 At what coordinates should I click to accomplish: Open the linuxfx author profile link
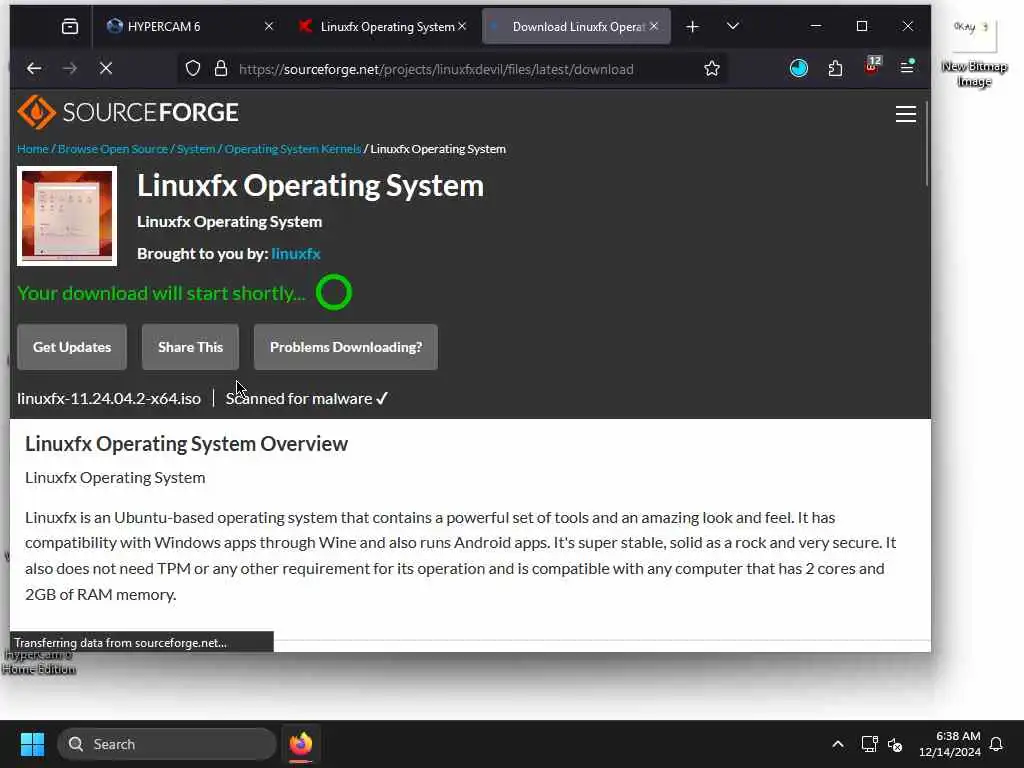point(296,253)
